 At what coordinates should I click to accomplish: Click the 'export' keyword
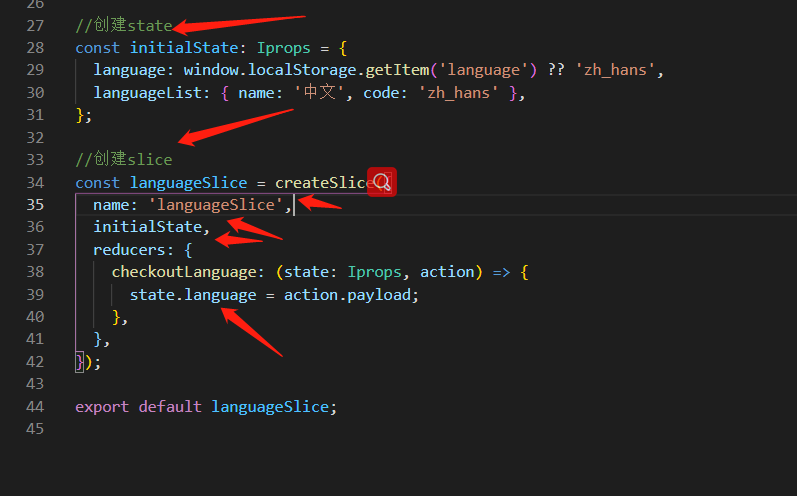tap(102, 407)
